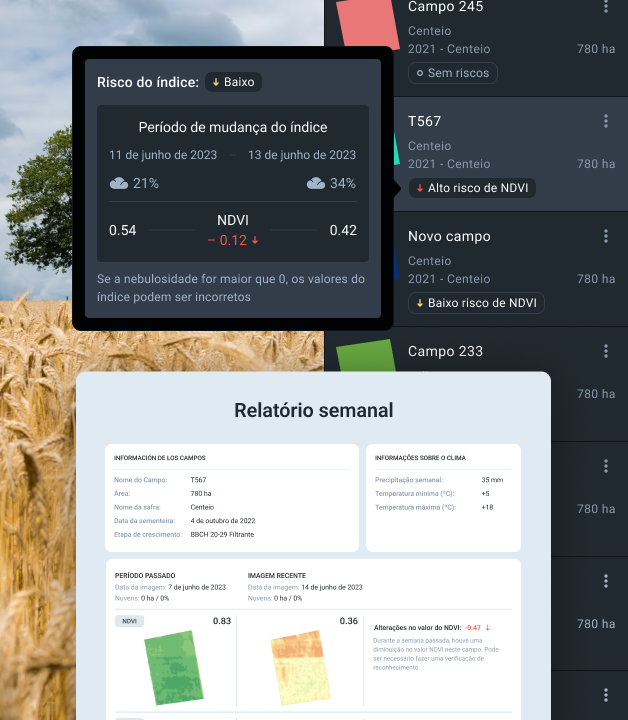Click the cloud icon next to 21%
628x720 pixels.
tap(119, 183)
